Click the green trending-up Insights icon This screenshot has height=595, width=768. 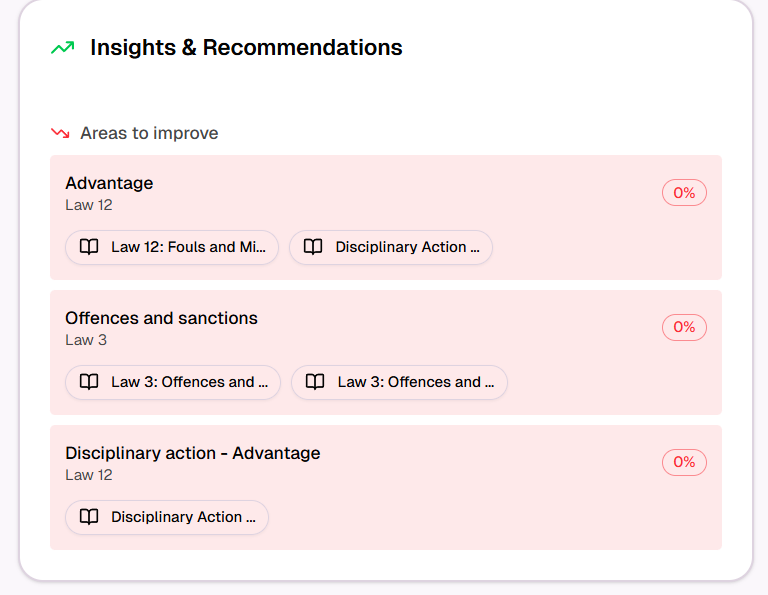[x=63, y=47]
